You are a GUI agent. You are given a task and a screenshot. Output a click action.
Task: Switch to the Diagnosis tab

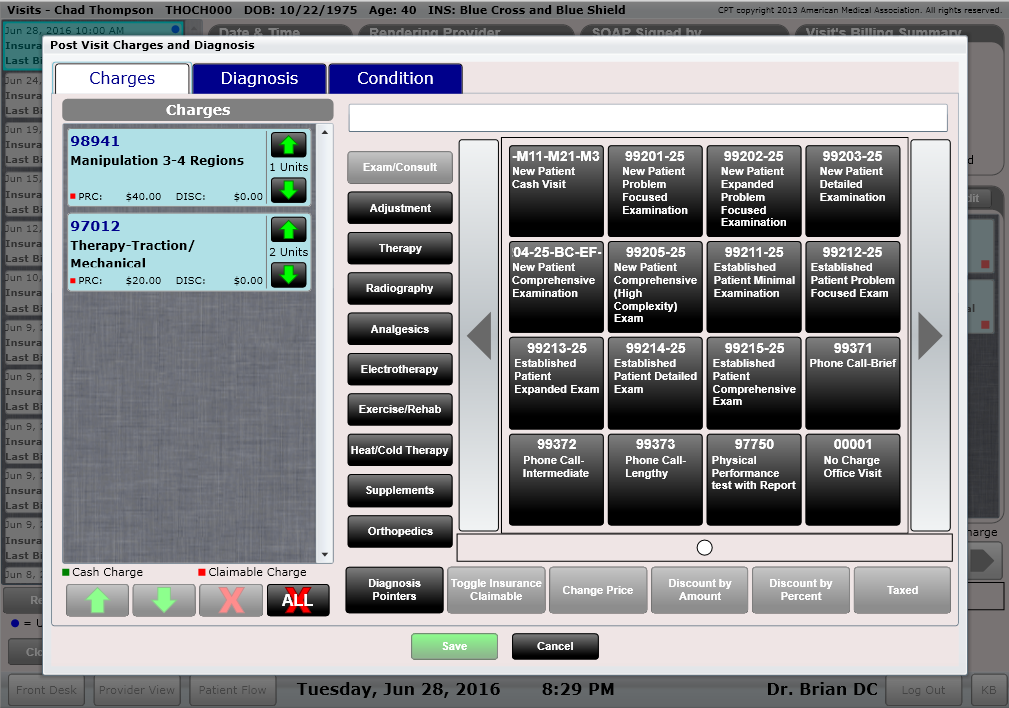[259, 79]
